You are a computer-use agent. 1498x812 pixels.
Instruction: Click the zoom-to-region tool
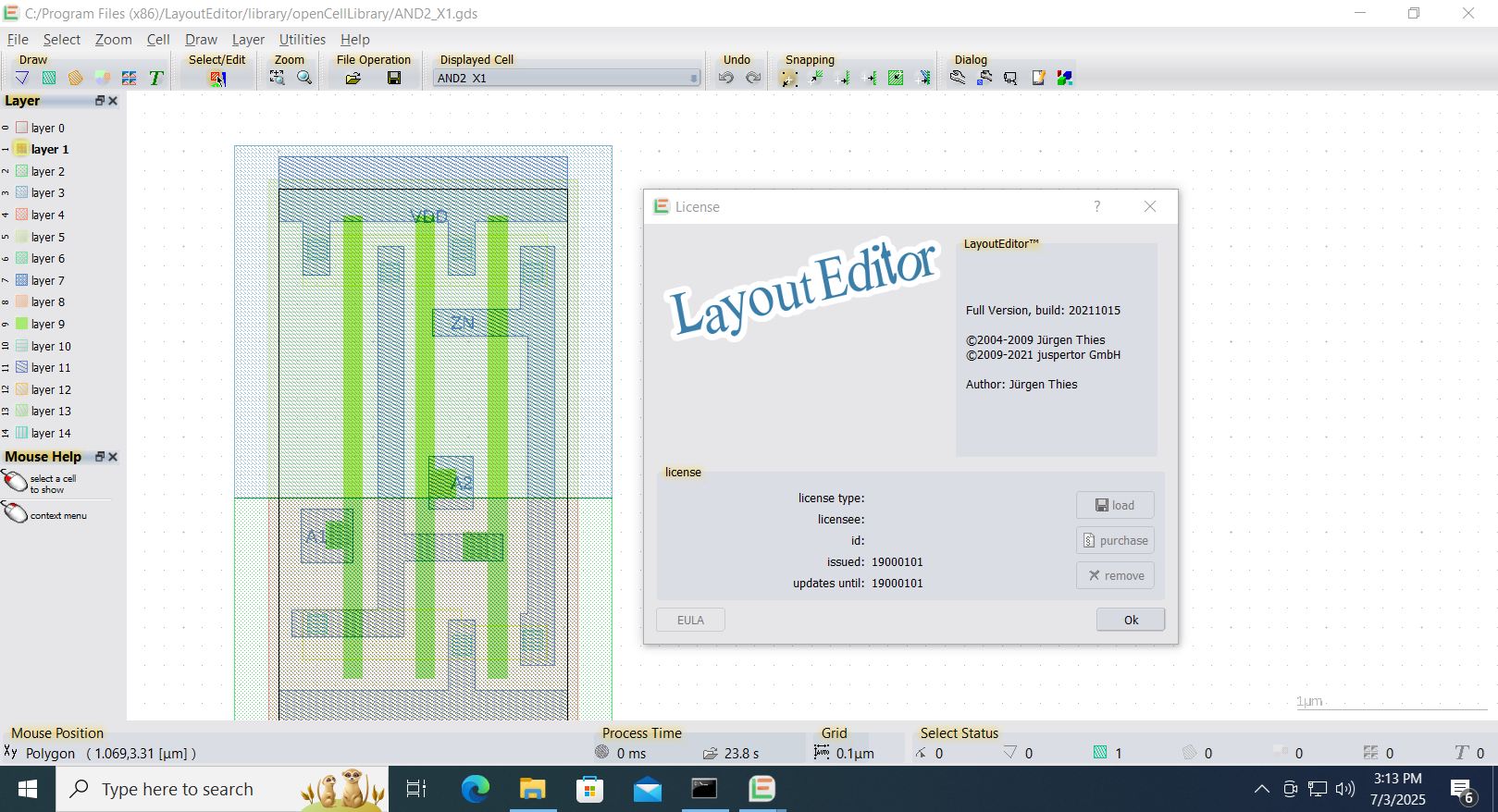(x=277, y=78)
